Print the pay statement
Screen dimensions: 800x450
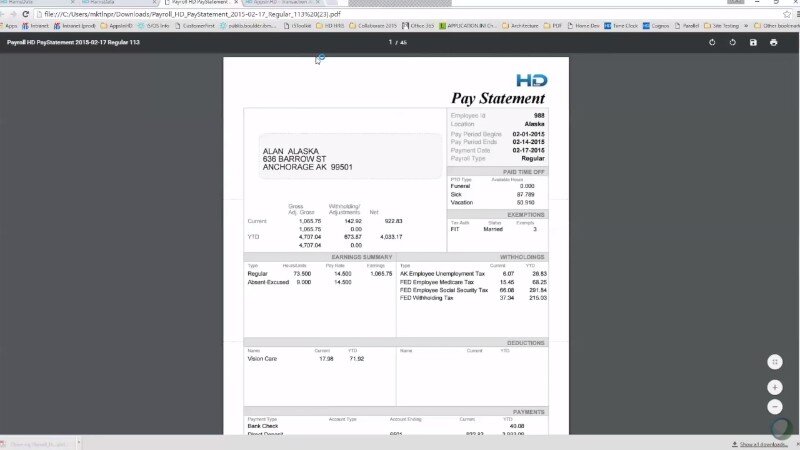click(x=773, y=43)
